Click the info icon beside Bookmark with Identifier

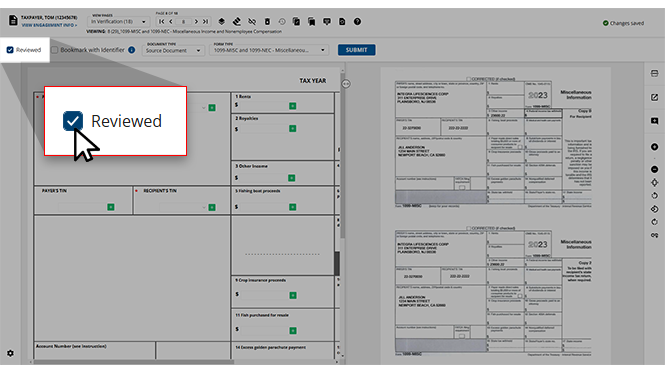131,50
